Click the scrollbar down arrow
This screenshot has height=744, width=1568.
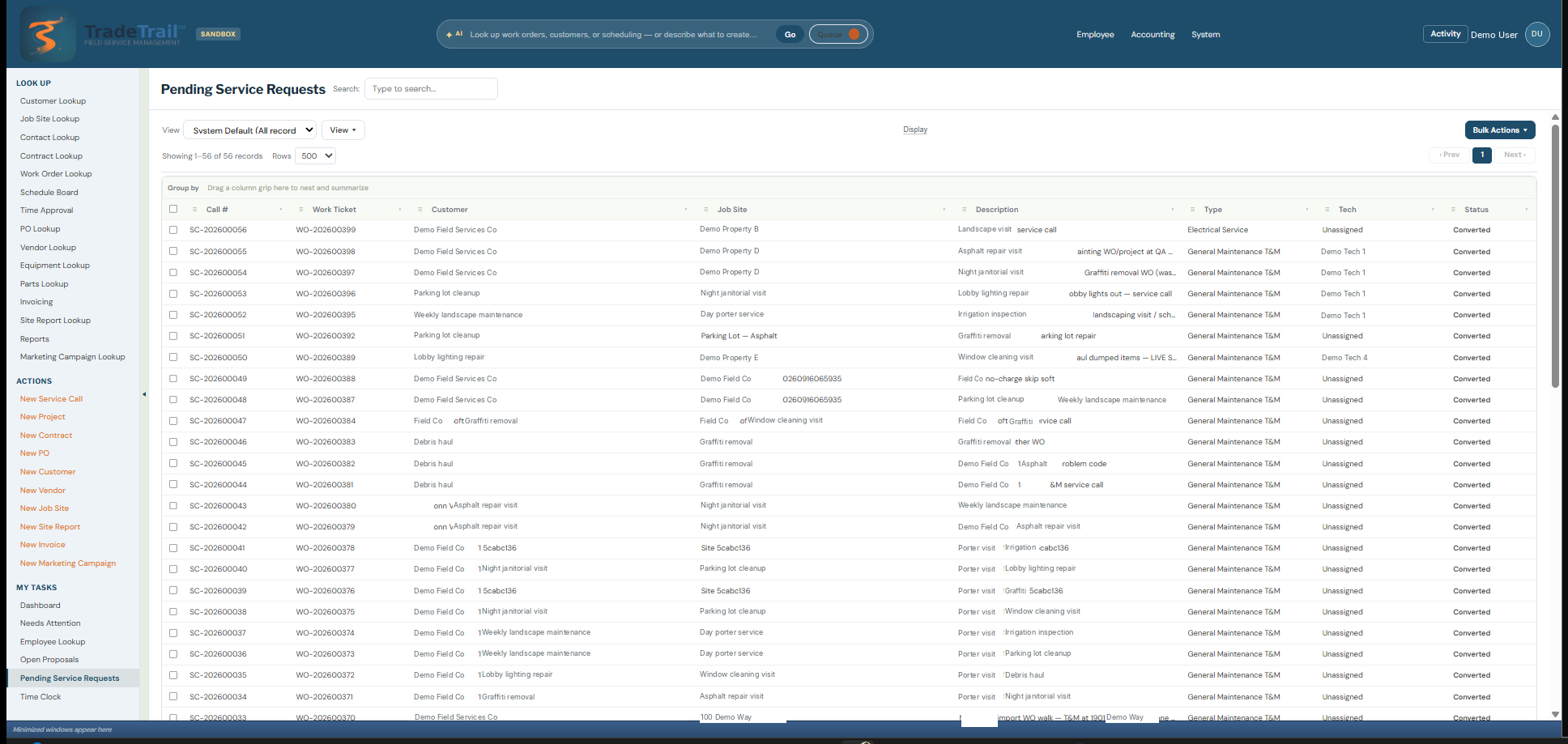(x=1555, y=714)
